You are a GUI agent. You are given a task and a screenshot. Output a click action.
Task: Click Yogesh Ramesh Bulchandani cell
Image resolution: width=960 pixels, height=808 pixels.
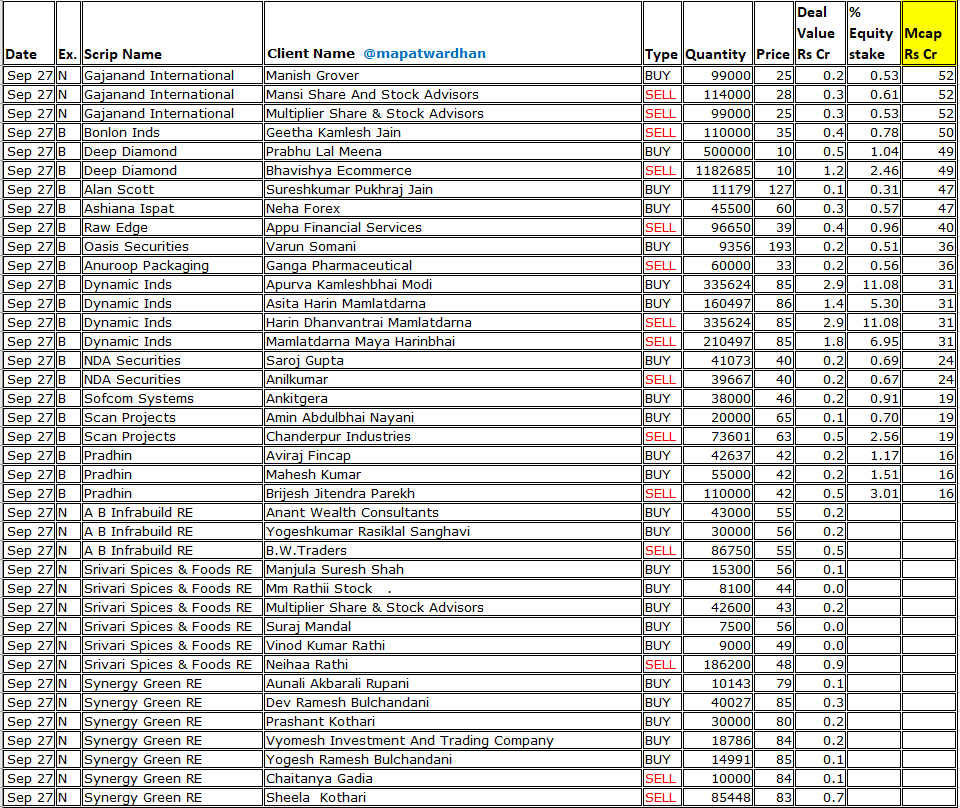[452, 758]
